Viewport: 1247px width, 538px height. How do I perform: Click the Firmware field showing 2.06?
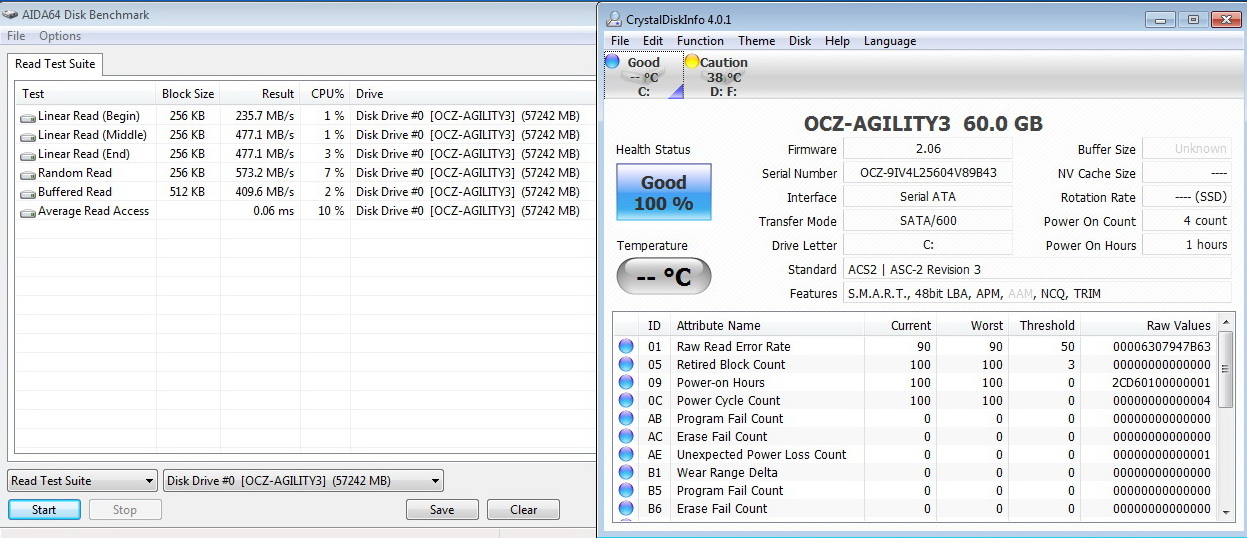click(x=928, y=149)
